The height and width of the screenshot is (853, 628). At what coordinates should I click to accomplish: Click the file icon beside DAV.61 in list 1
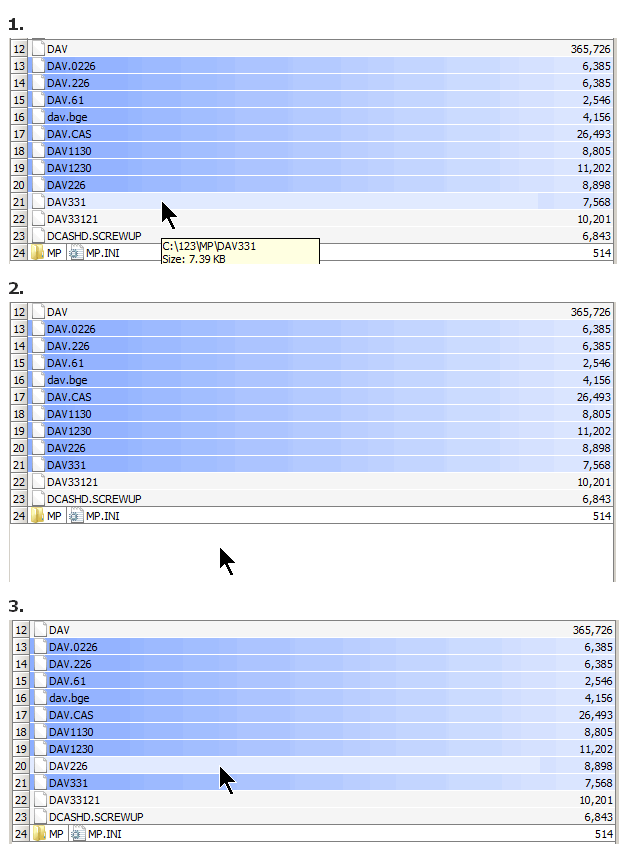click(38, 100)
